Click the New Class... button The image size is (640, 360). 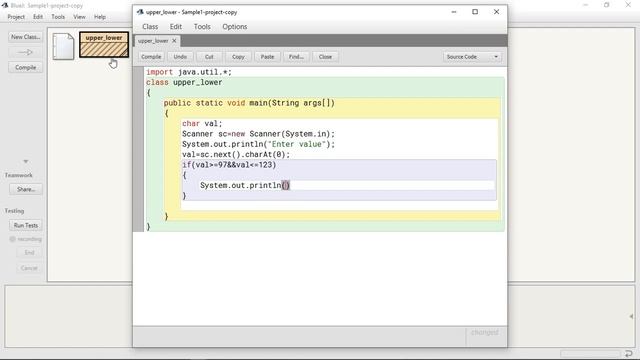pos(25,37)
